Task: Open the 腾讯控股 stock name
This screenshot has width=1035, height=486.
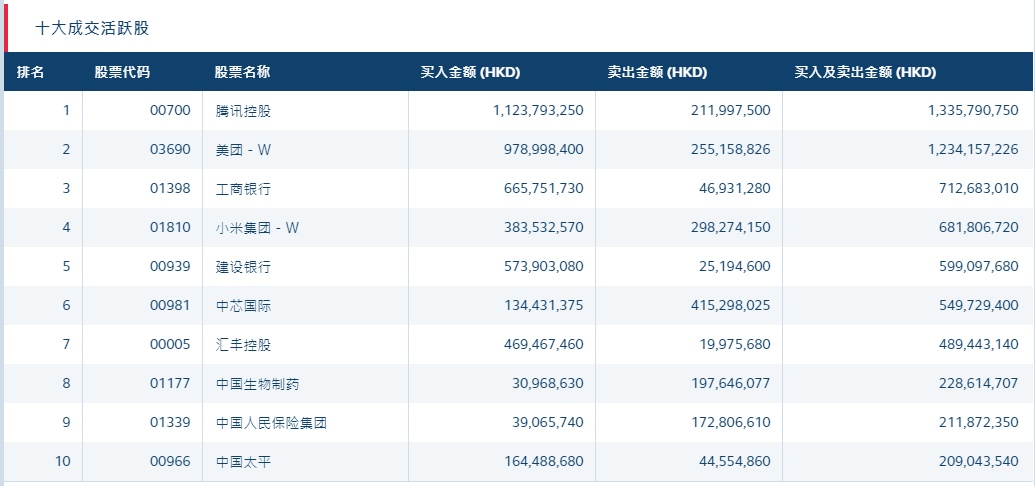Action: [x=243, y=111]
